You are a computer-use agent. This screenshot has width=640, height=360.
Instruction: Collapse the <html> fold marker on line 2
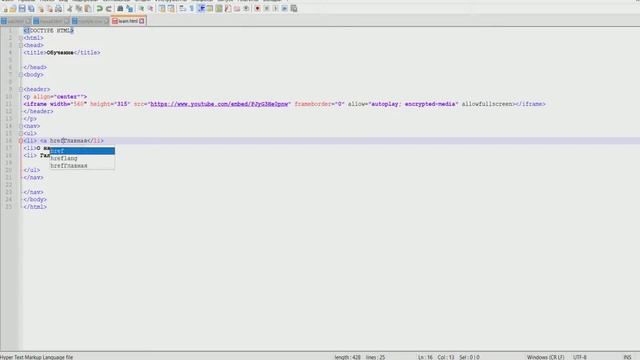click(x=21, y=38)
